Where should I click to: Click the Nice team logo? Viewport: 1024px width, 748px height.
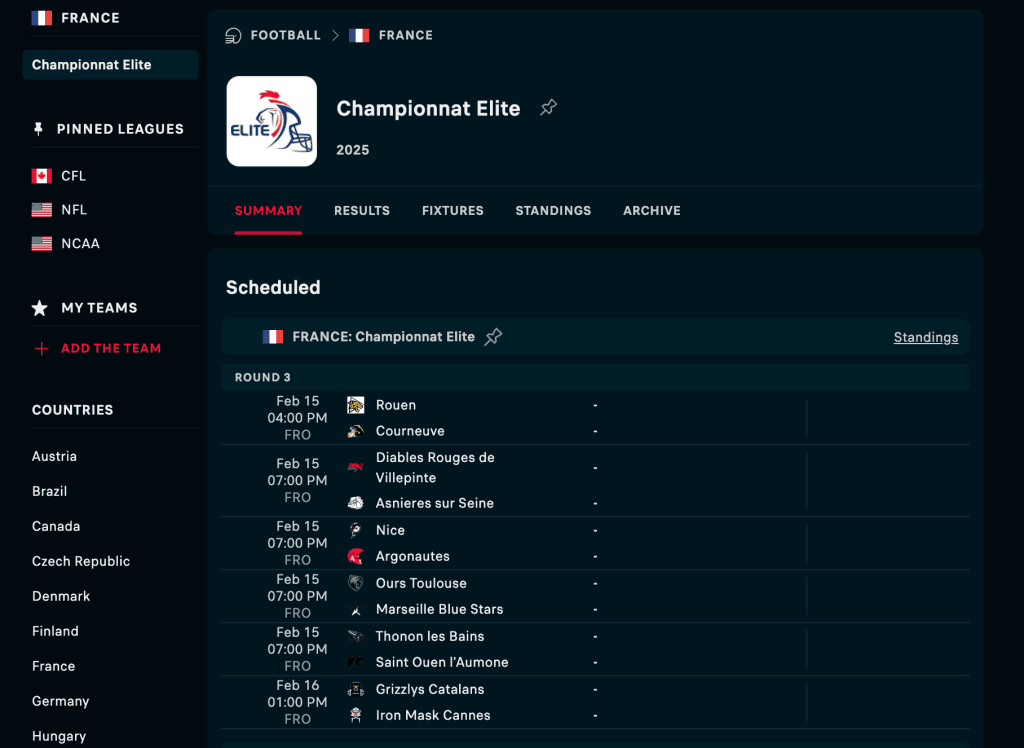[355, 530]
